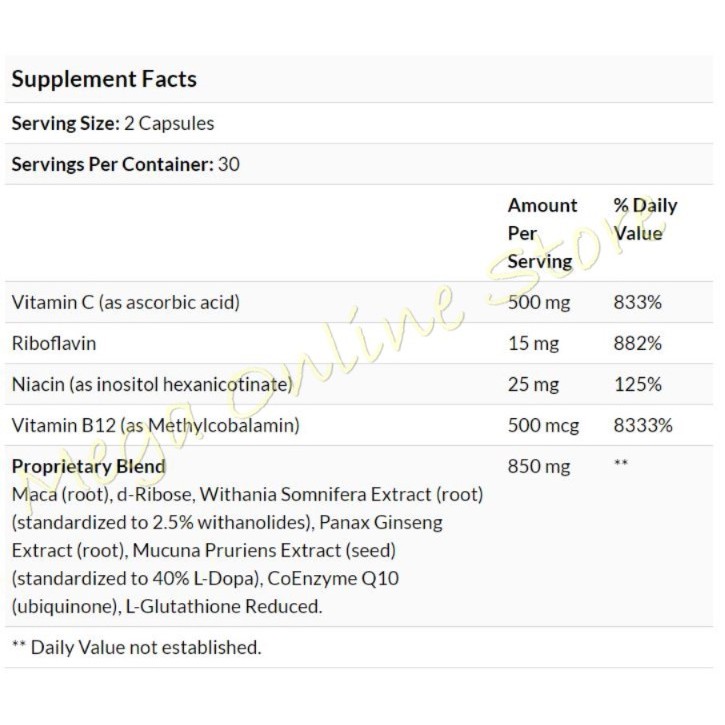Screen dimensions: 725x725
Task: Select the 15 mg Riboflavin amount
Action: tap(533, 343)
